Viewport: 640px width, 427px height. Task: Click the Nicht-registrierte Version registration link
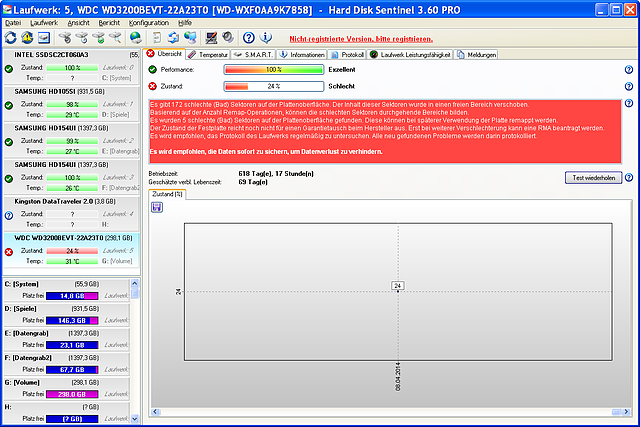click(361, 39)
